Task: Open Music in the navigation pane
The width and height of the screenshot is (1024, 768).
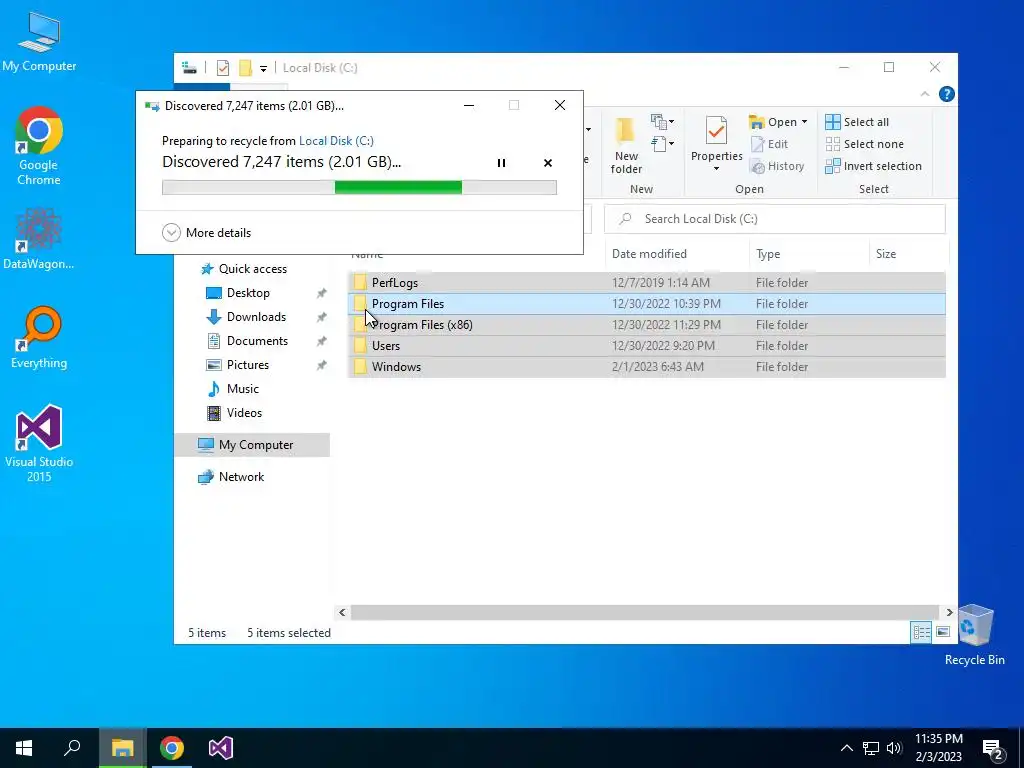Action: coord(233,389)
